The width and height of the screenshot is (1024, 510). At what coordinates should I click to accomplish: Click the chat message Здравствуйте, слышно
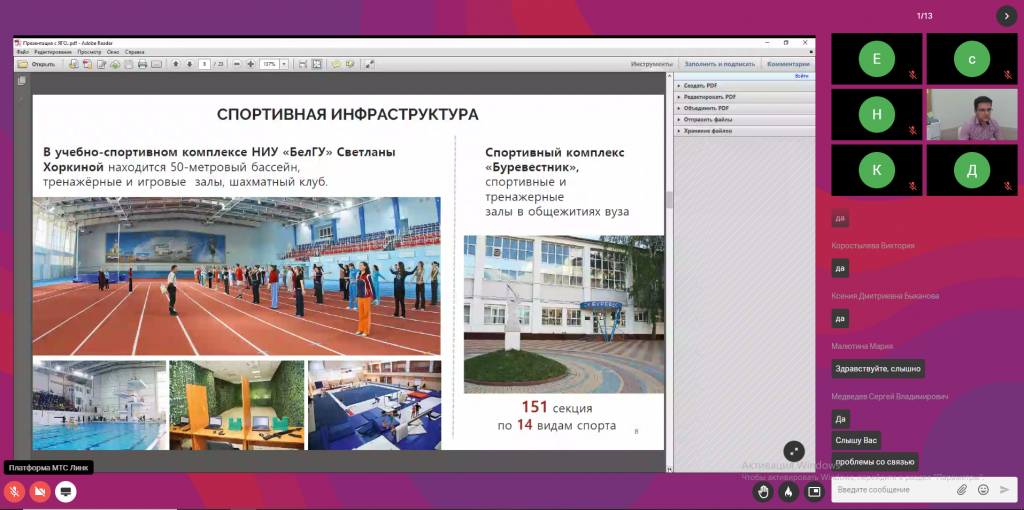[x=878, y=369]
